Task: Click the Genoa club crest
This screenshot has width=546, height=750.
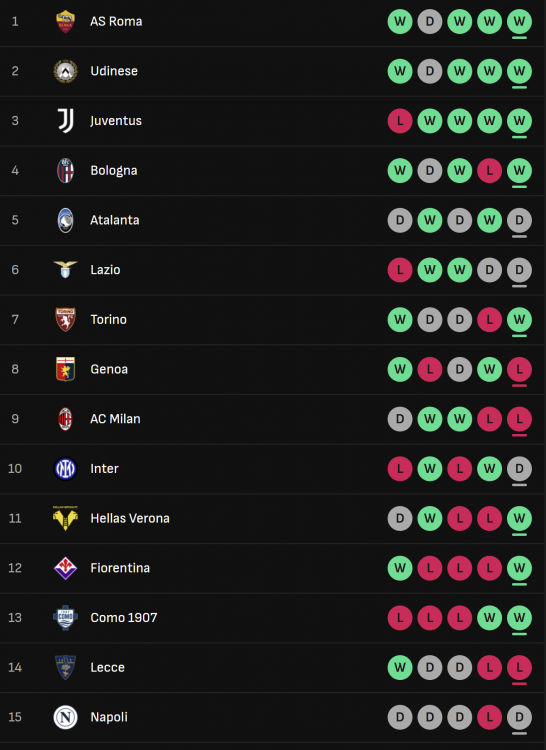Action: (x=66, y=369)
